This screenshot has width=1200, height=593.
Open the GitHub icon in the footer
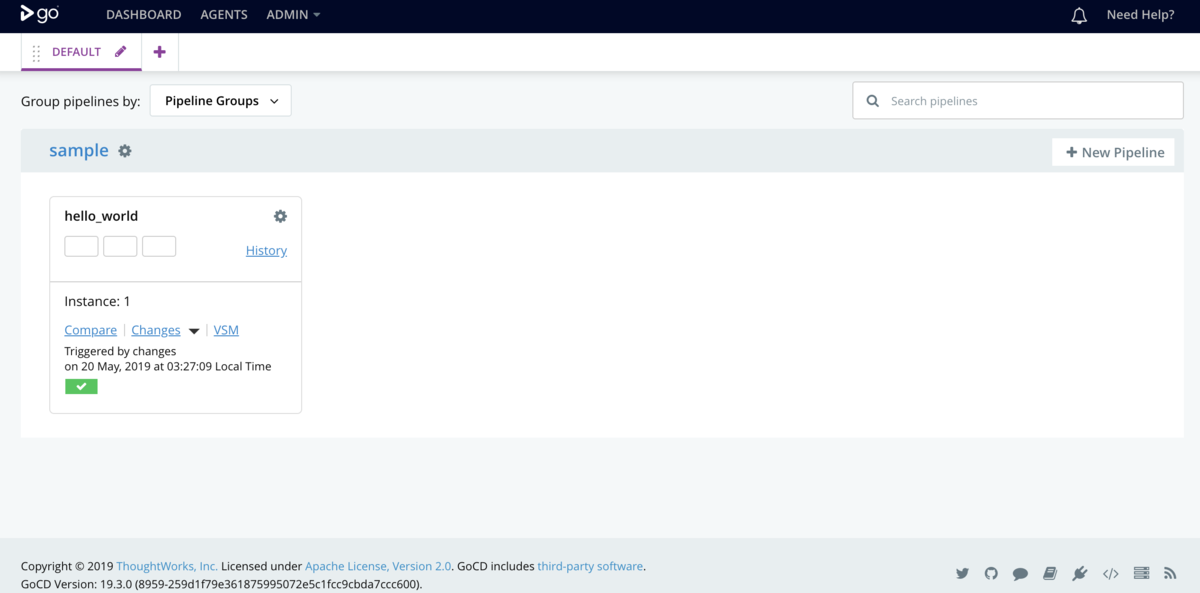click(991, 574)
